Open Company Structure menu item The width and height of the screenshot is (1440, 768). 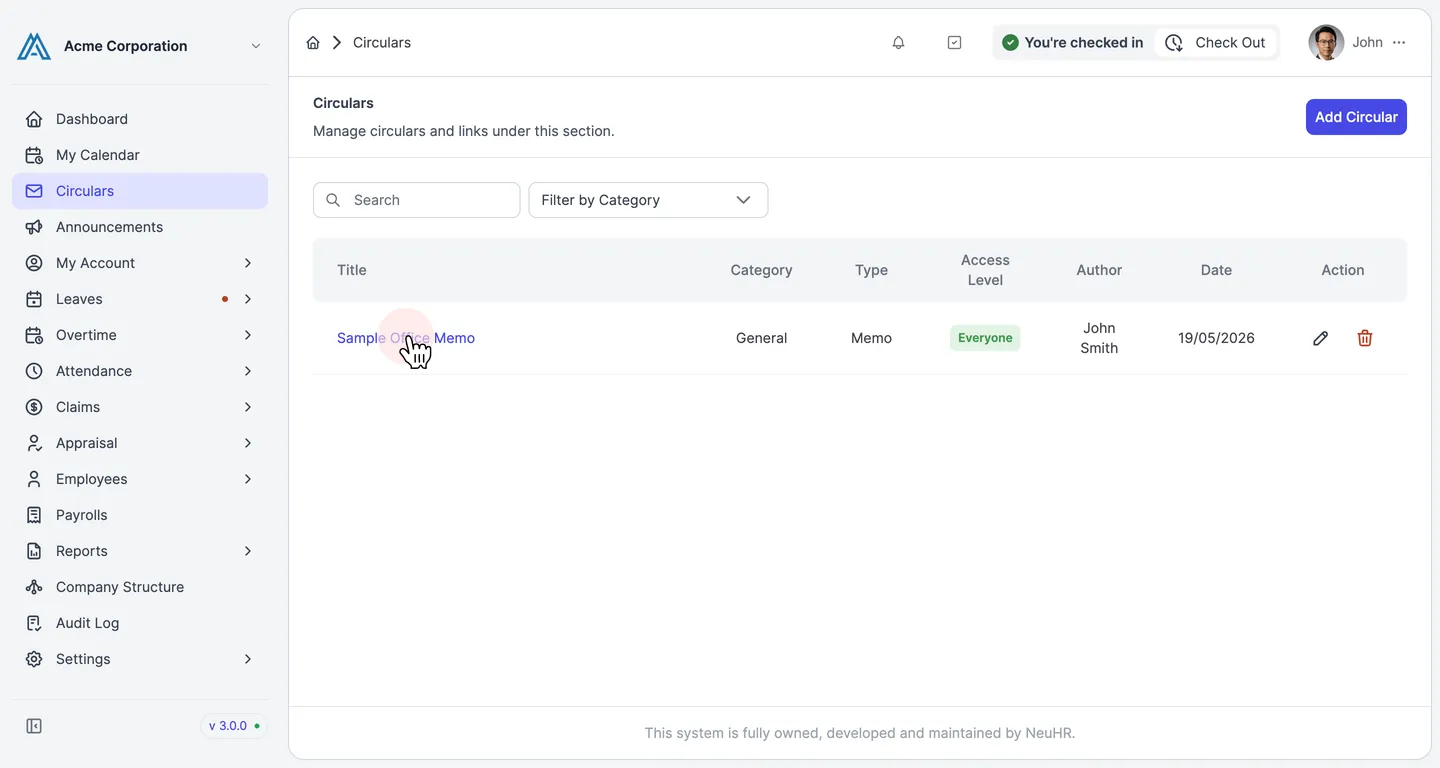coord(140,587)
